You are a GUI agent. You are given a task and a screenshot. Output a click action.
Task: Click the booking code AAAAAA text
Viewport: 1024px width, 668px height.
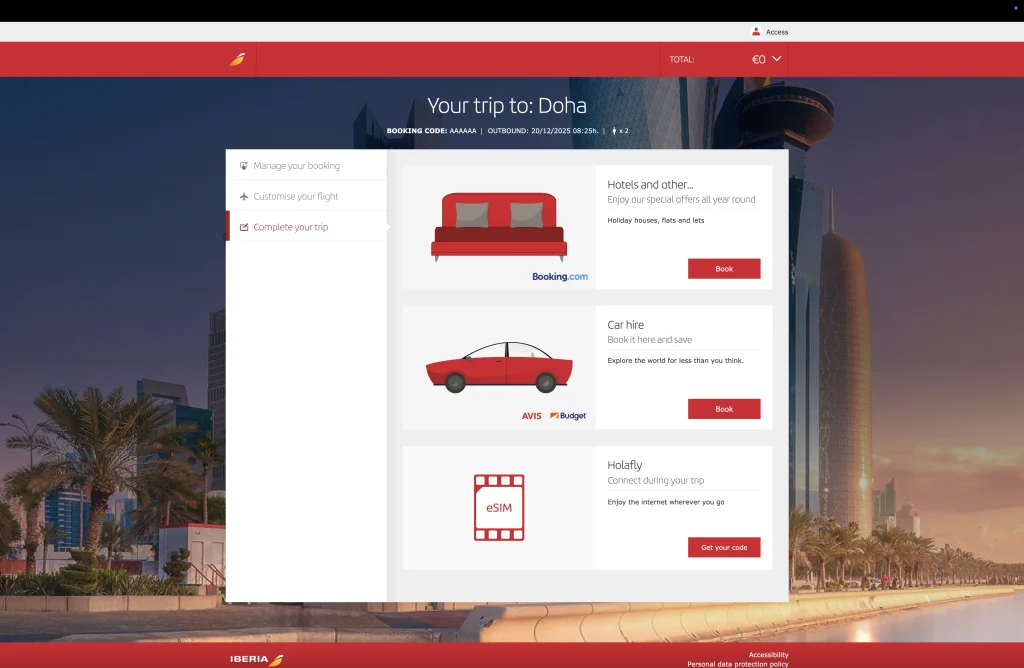coord(462,131)
